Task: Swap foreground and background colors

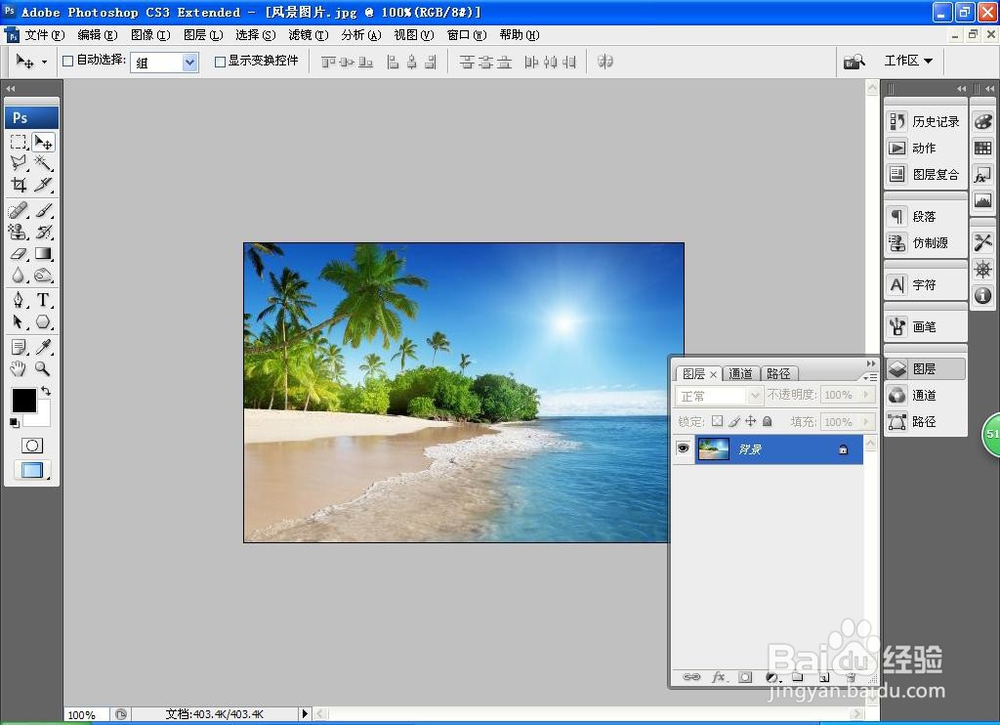Action: (x=46, y=390)
